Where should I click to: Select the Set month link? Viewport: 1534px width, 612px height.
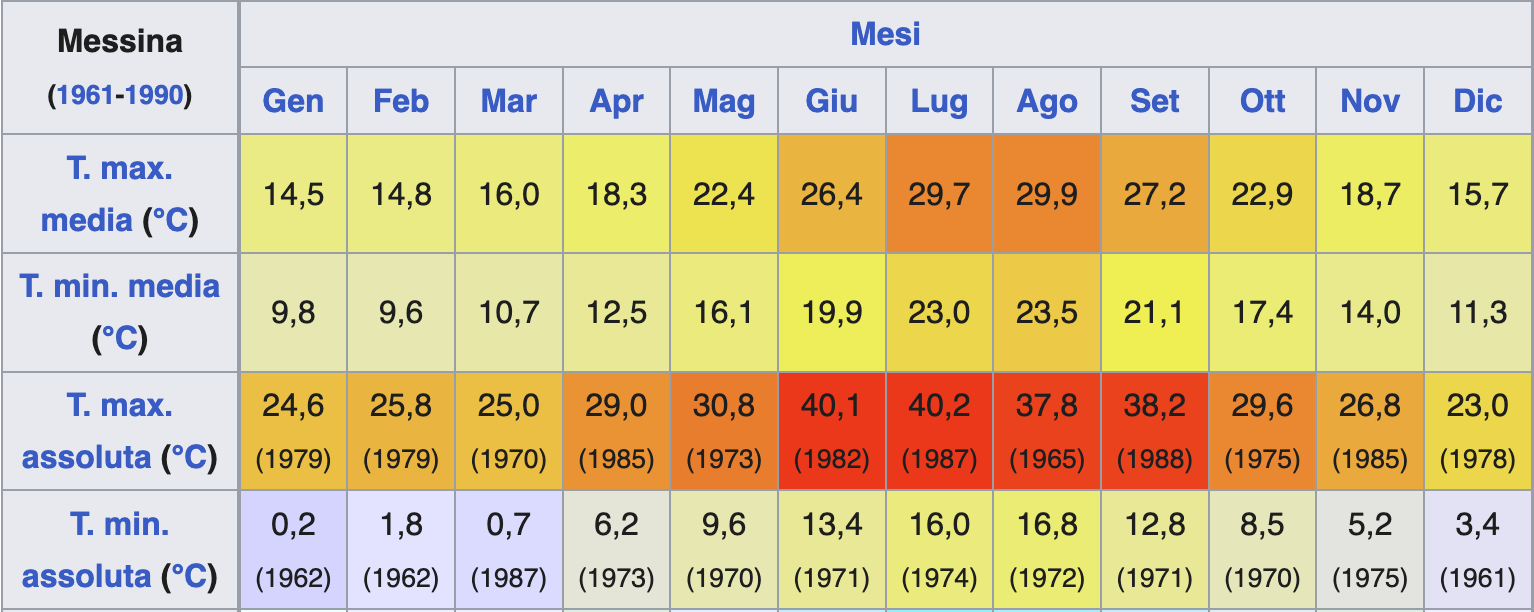click(x=1155, y=101)
